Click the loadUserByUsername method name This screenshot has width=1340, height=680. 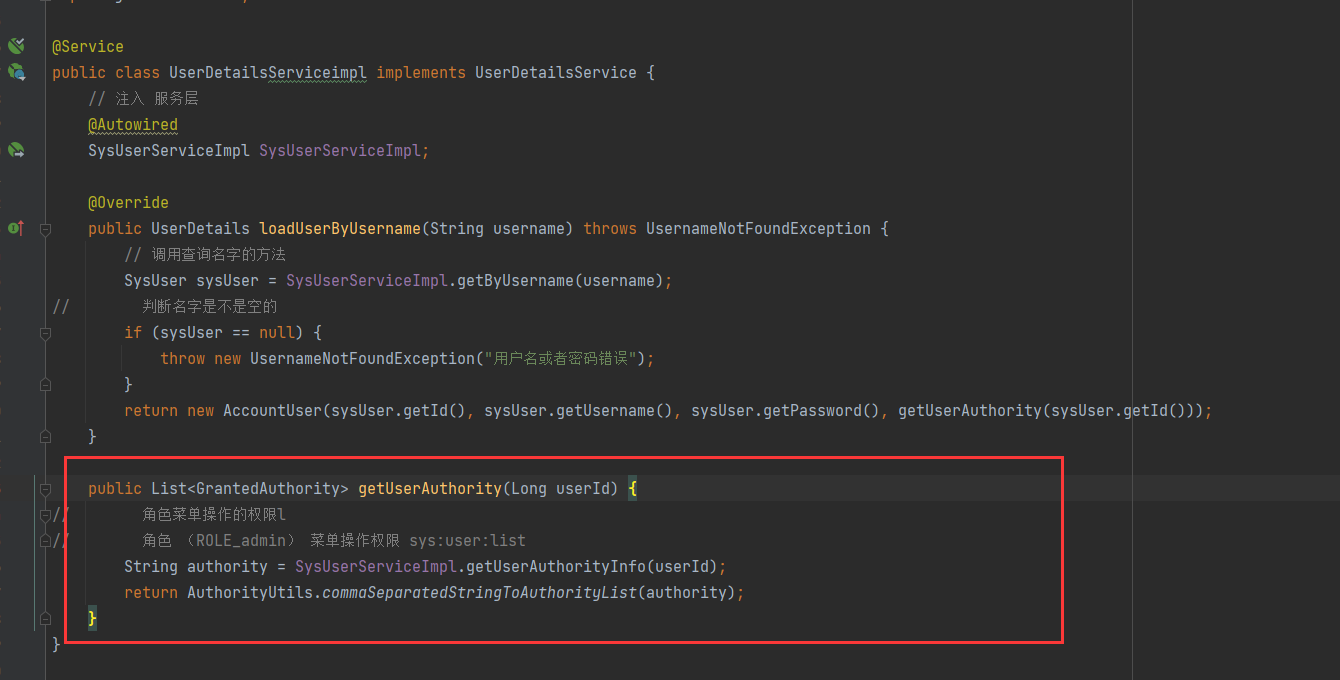coord(340,229)
